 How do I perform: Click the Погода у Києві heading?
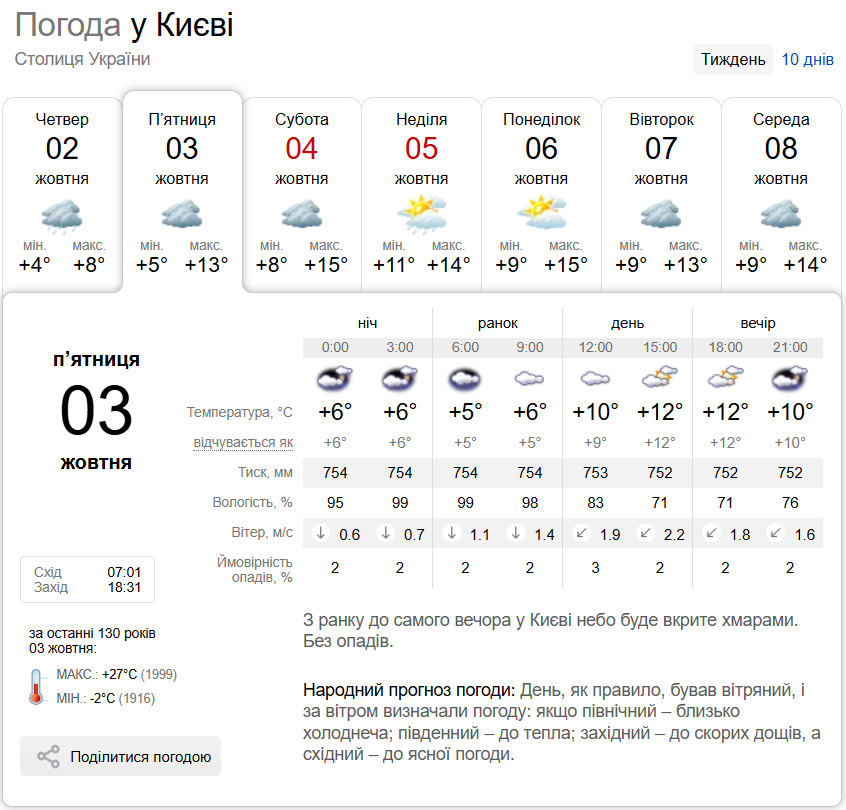pyautogui.click(x=124, y=25)
